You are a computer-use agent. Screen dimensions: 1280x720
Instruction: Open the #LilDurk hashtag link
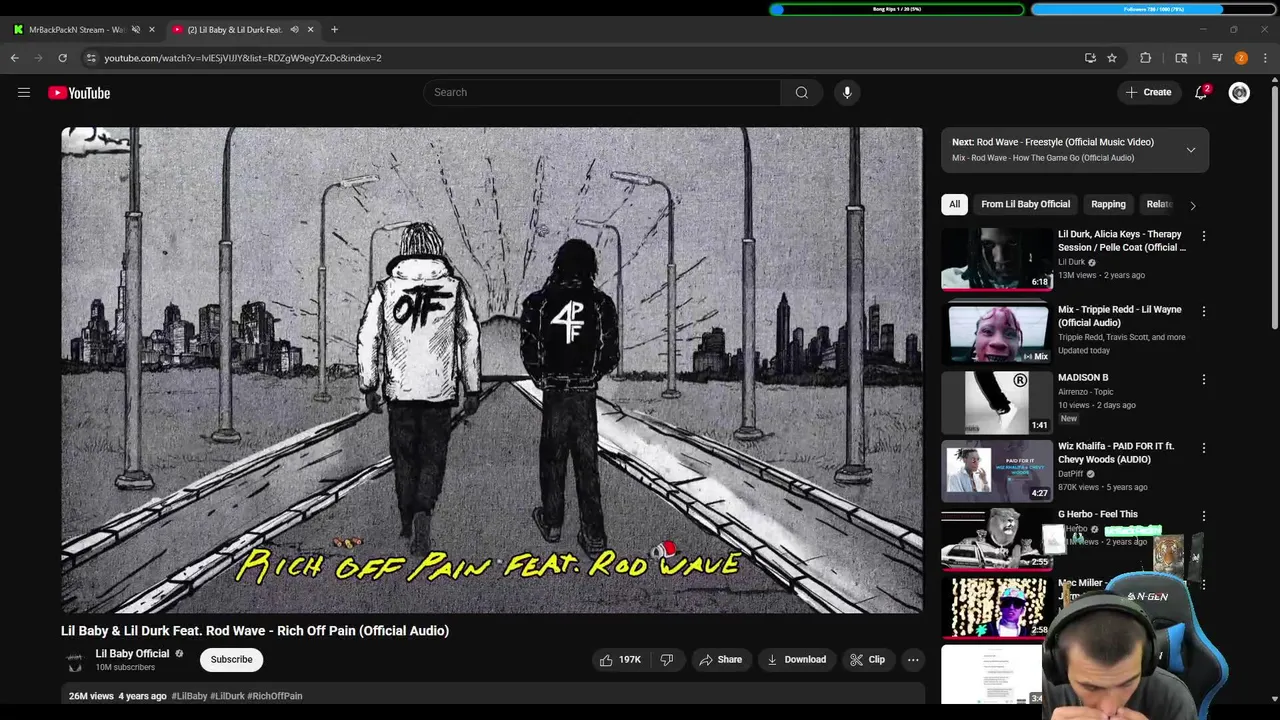click(x=227, y=696)
